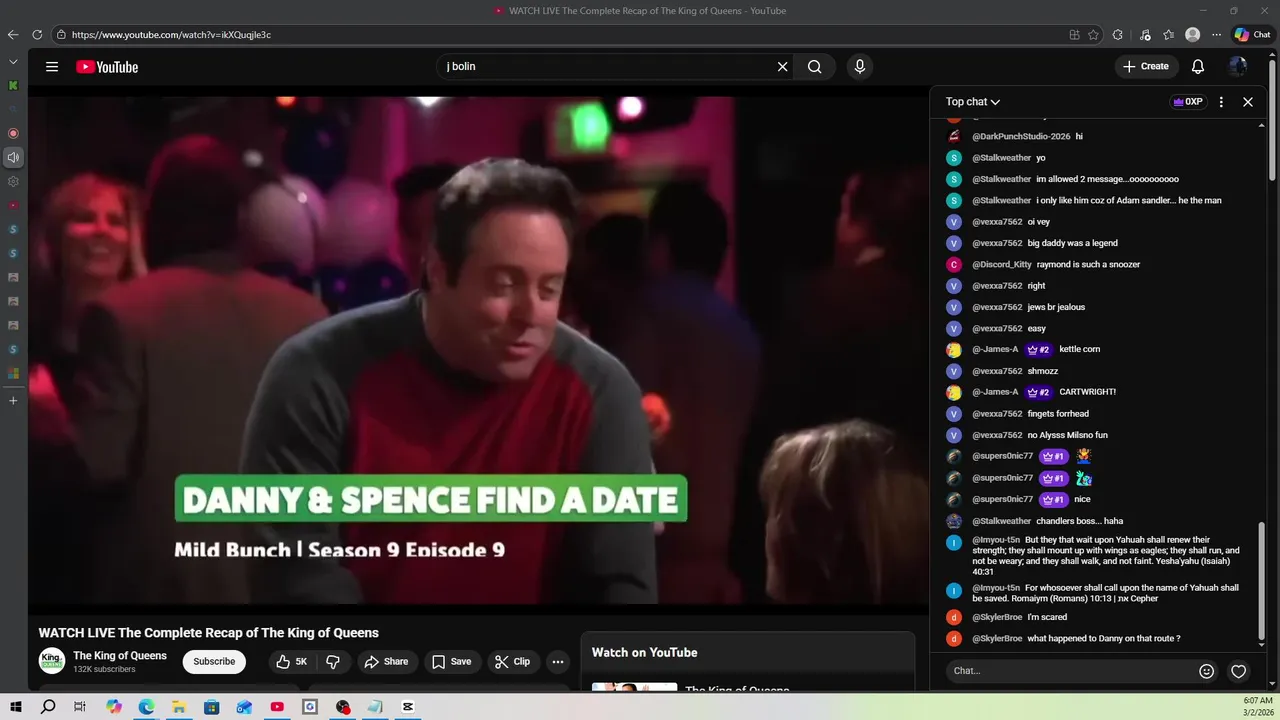
Task: Click The King of Queens channel name
Action: [x=120, y=656]
